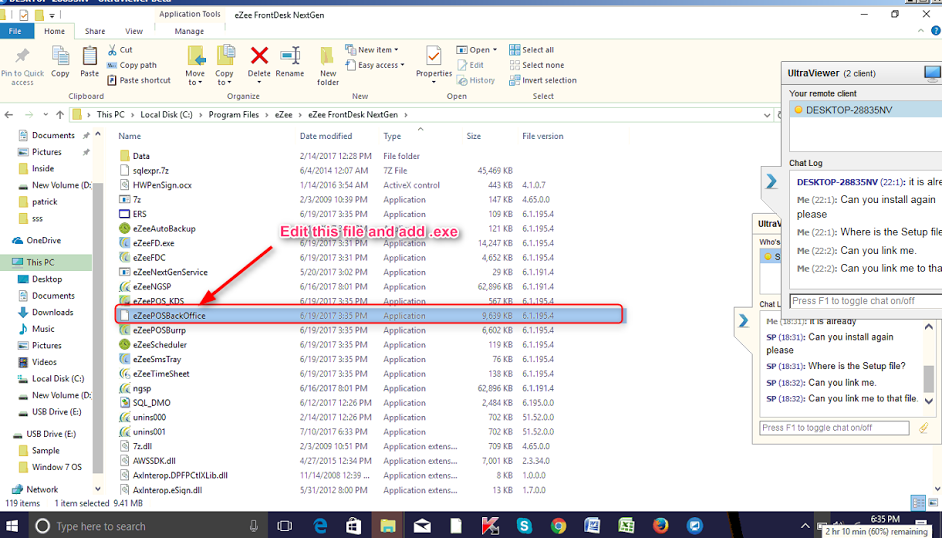Open Microsoft Edge from taskbar

(320, 526)
